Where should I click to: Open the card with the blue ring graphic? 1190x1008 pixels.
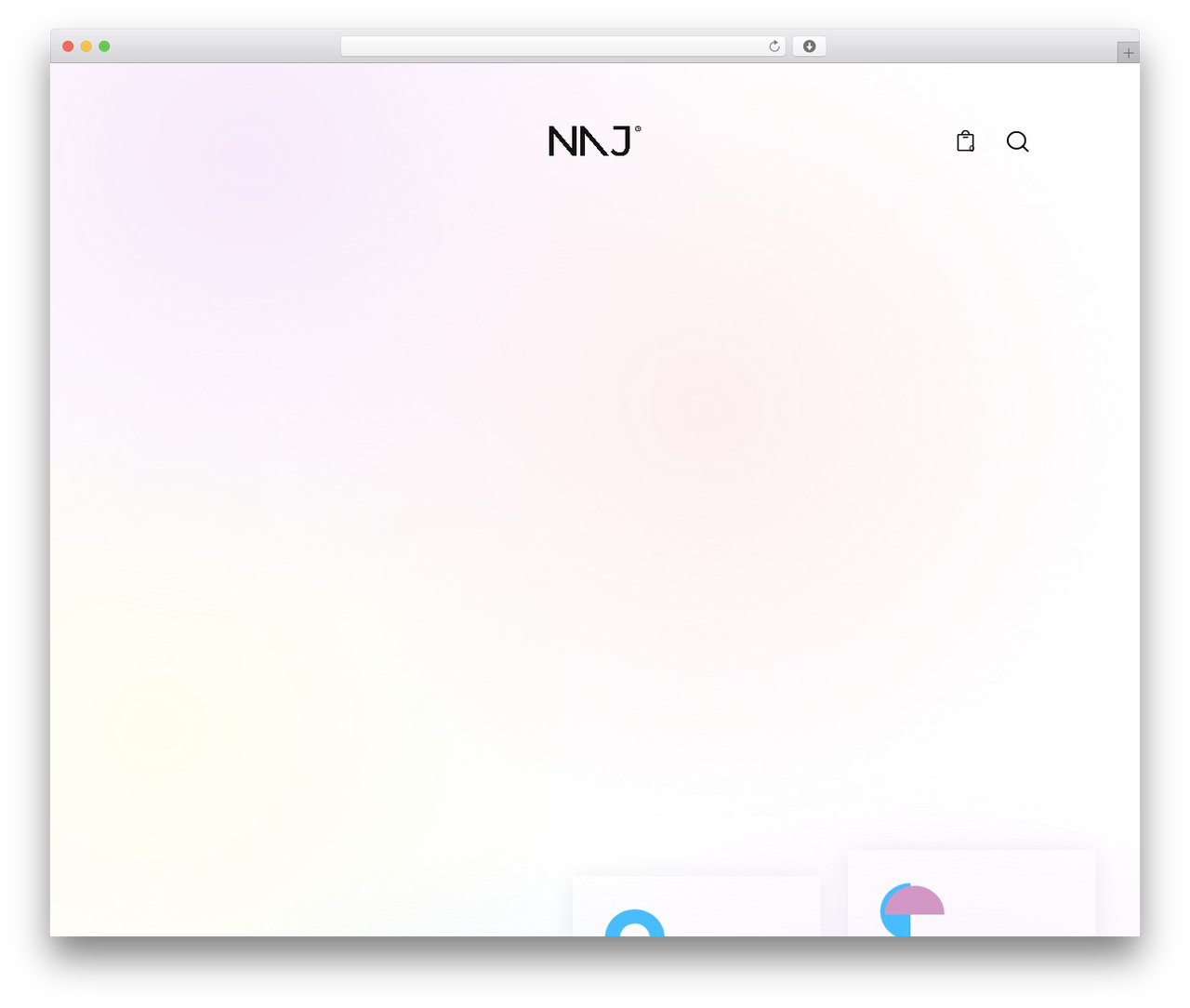696,906
